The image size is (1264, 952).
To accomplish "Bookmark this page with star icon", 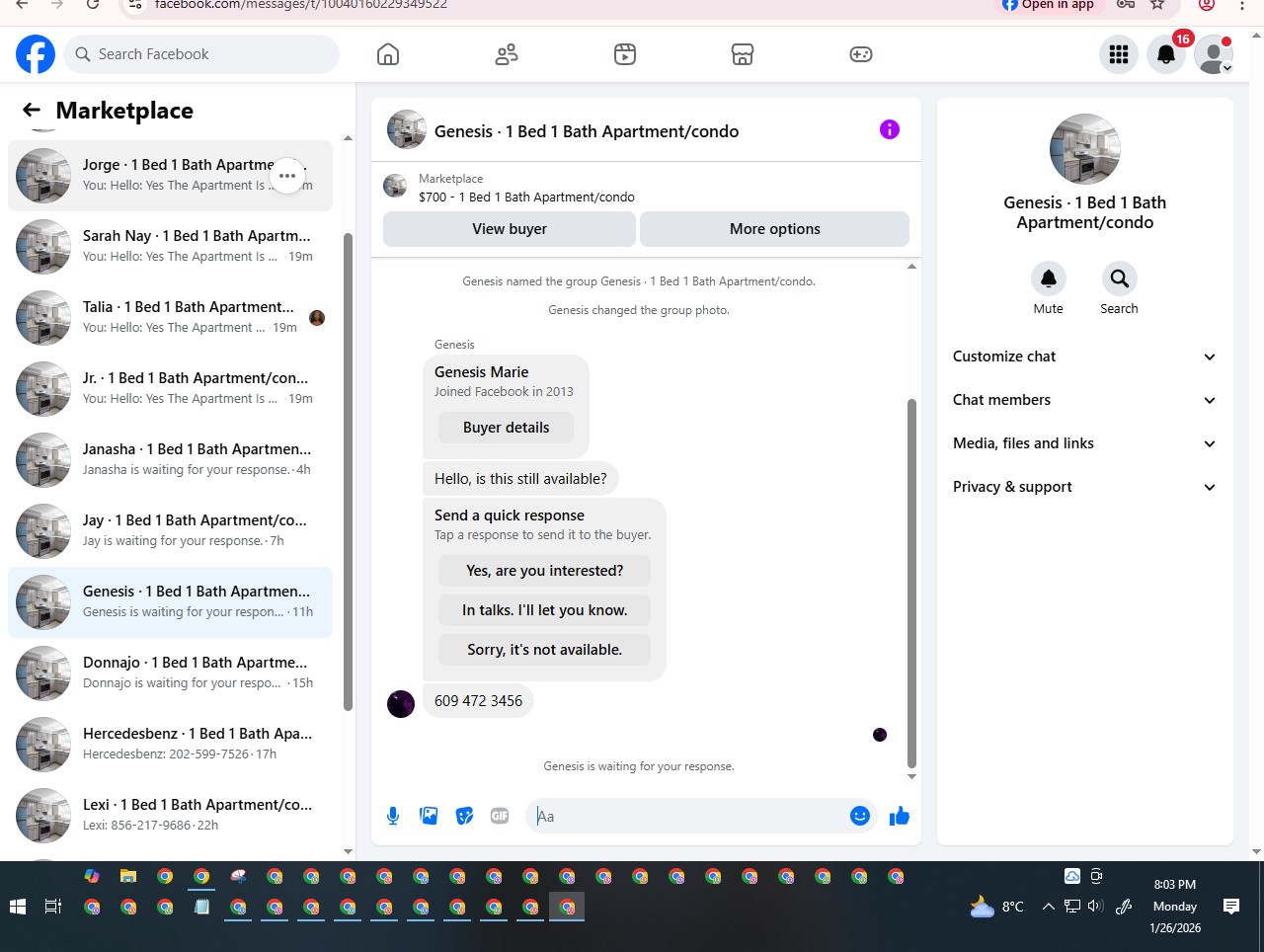I will (x=1157, y=5).
